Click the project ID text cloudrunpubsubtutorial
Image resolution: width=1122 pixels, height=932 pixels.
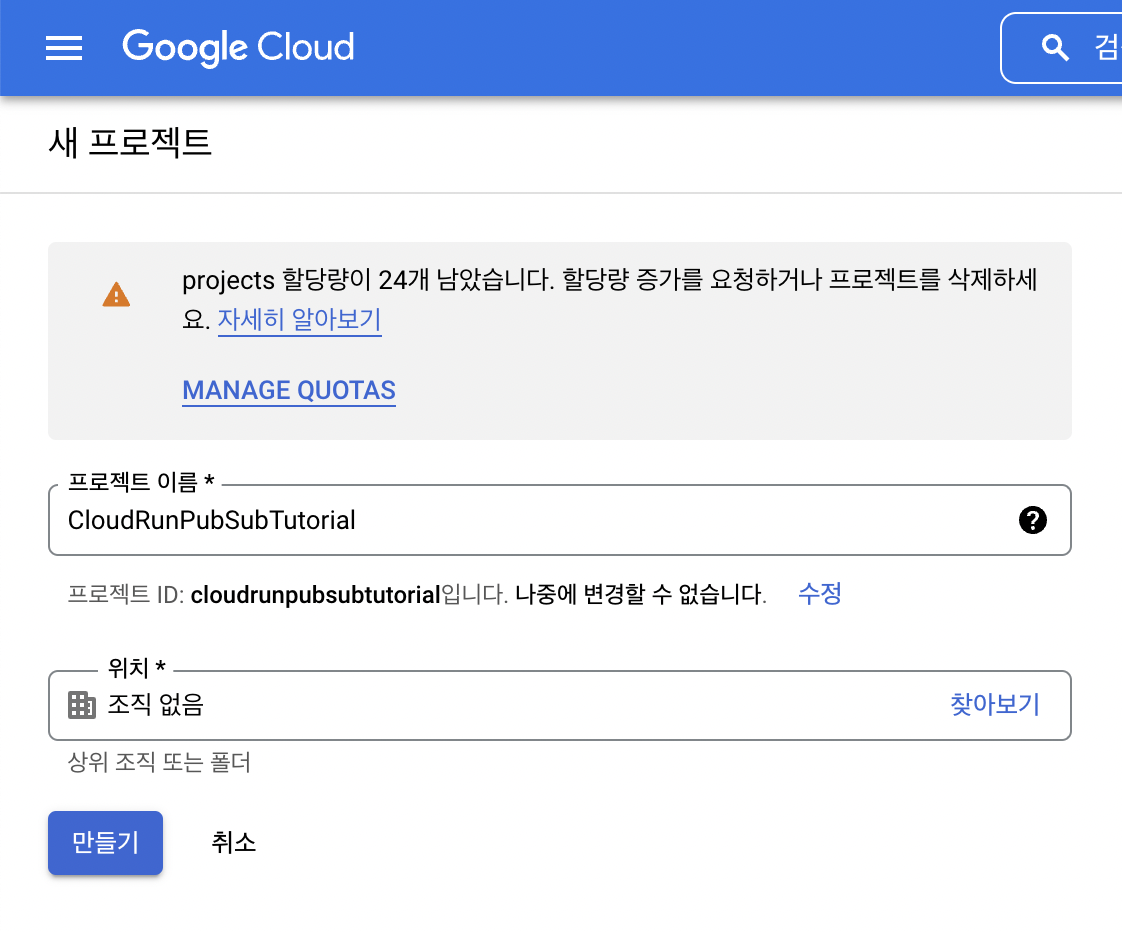pos(316,594)
